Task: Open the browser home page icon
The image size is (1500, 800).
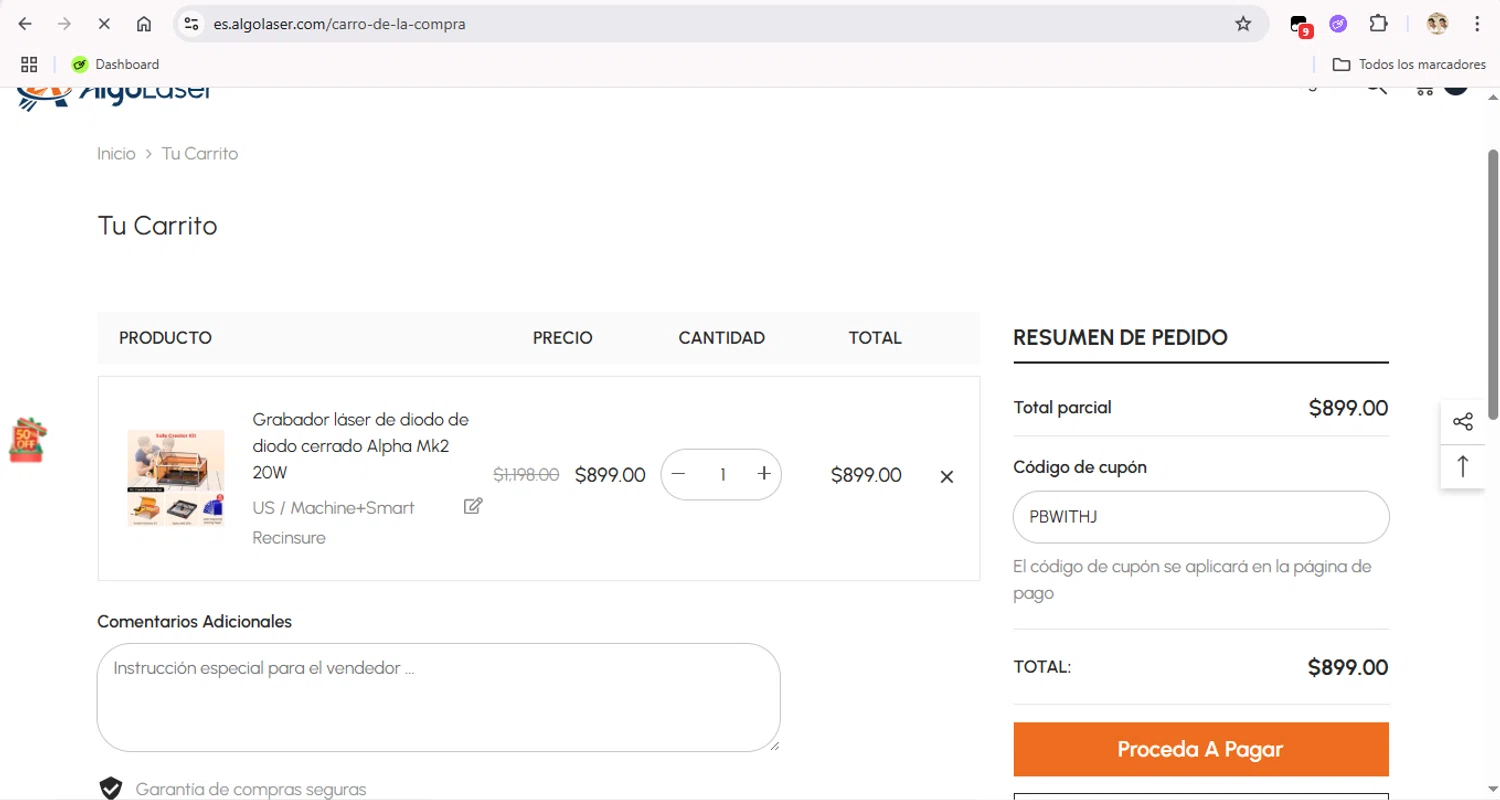Action: 144,24
